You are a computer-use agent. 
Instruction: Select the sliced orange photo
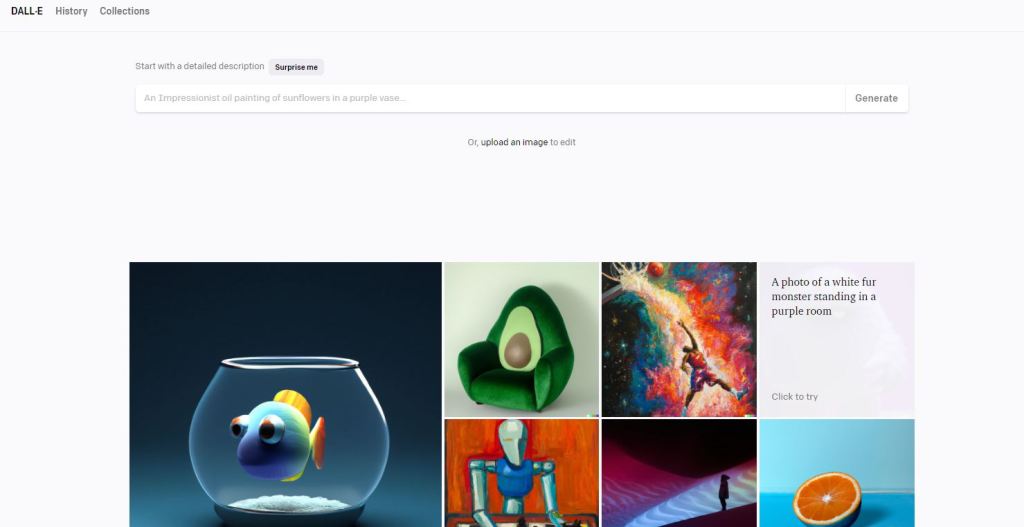click(837, 473)
